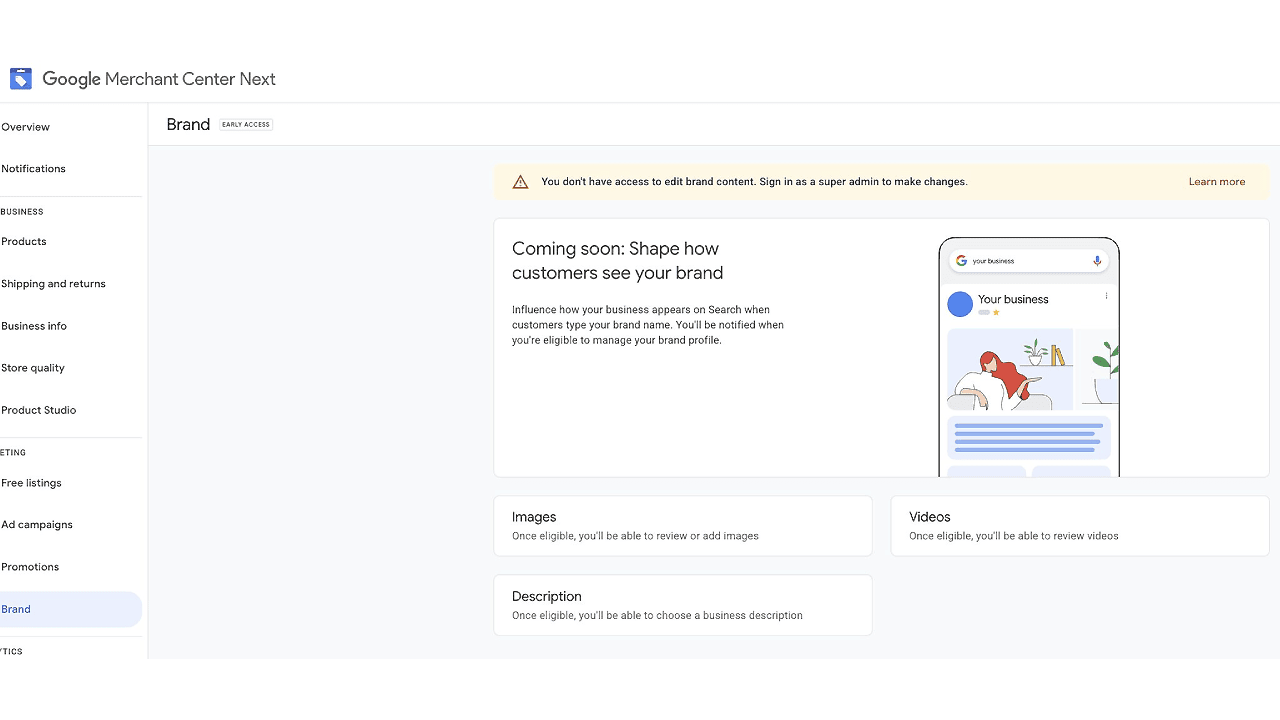Go to Ad campaigns

coord(37,525)
